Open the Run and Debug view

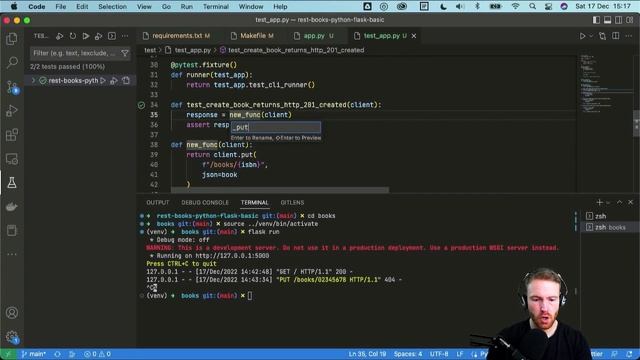(x=12, y=111)
